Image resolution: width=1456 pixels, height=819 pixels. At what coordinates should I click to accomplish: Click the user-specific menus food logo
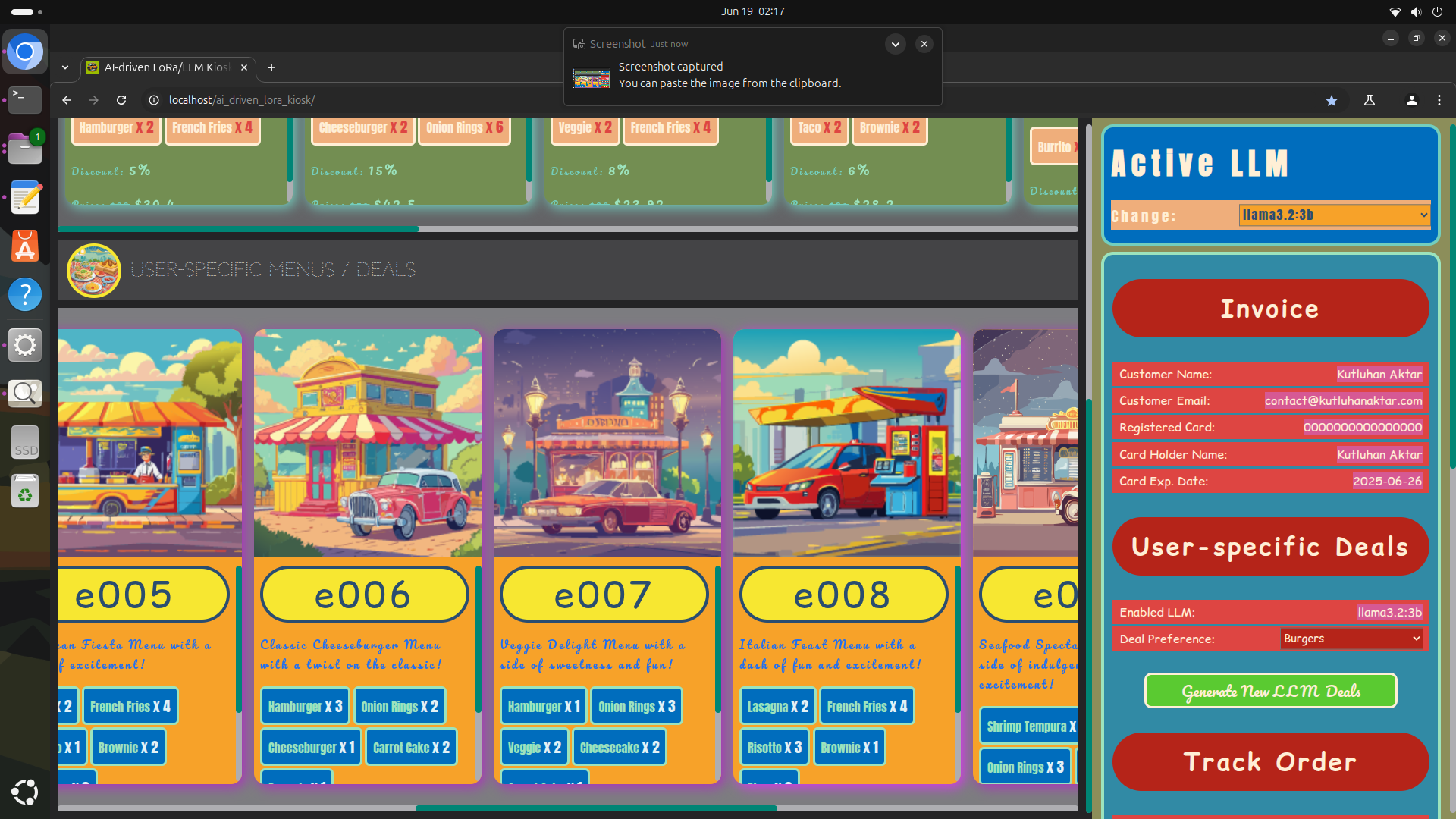click(x=94, y=270)
